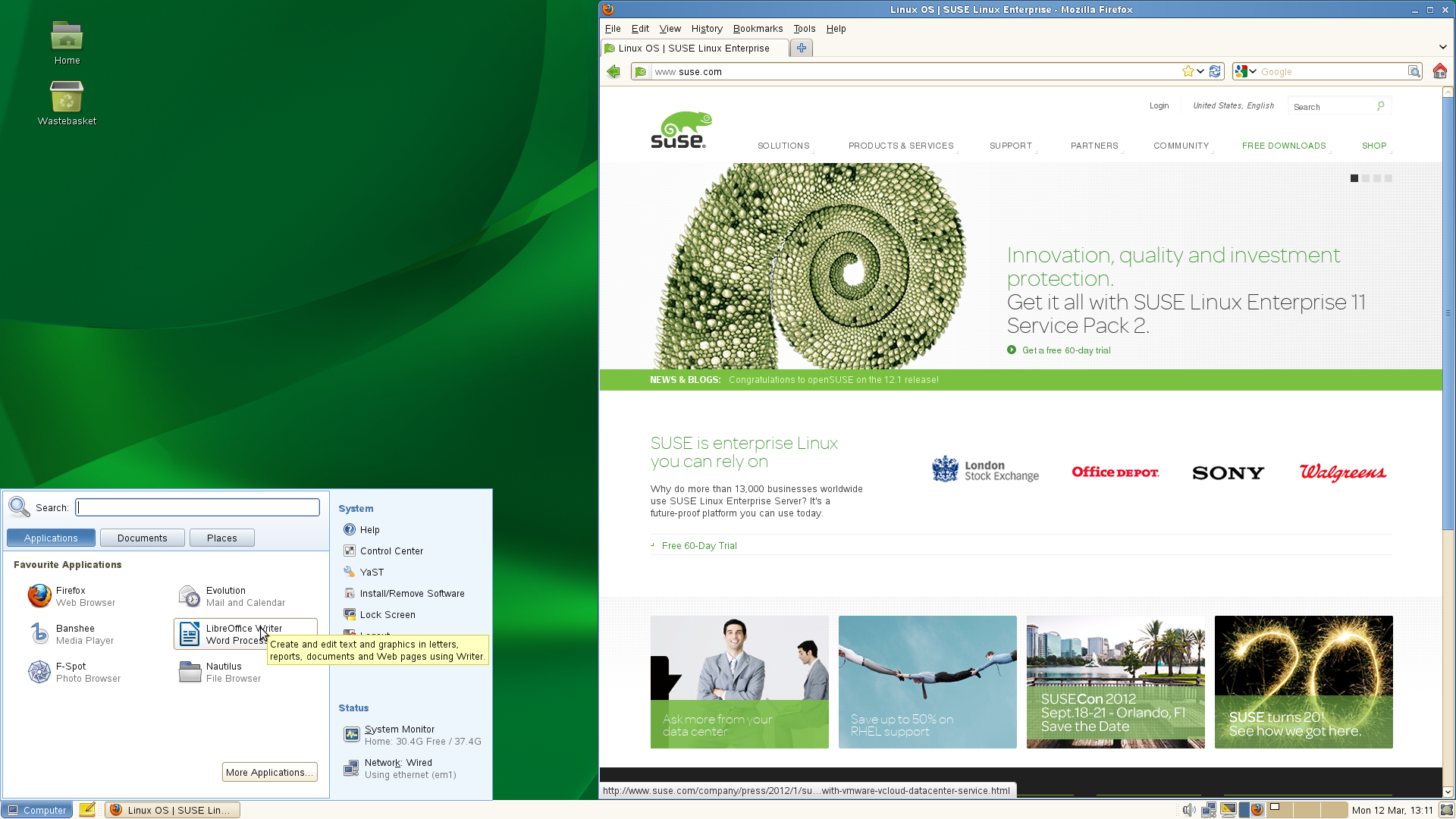The width and height of the screenshot is (1456, 819).
Task: Click the main menu Search field
Action: click(x=197, y=507)
